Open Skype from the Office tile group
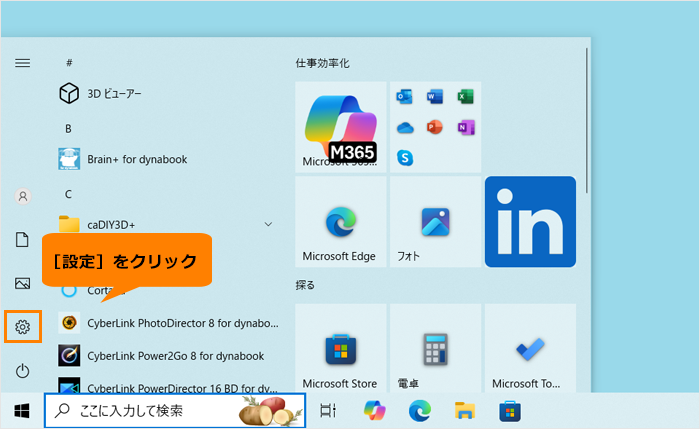The image size is (700, 429). pyautogui.click(x=405, y=157)
